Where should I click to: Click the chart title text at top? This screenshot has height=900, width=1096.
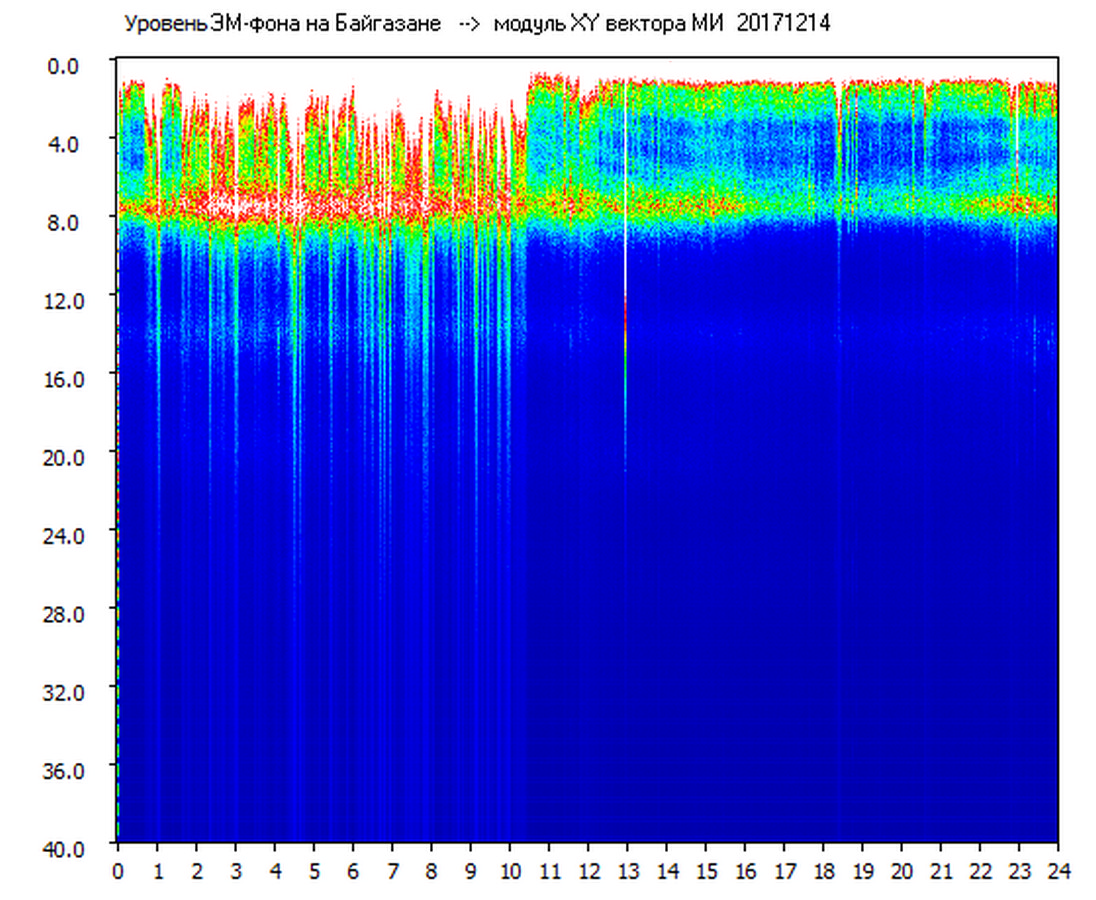point(476,24)
